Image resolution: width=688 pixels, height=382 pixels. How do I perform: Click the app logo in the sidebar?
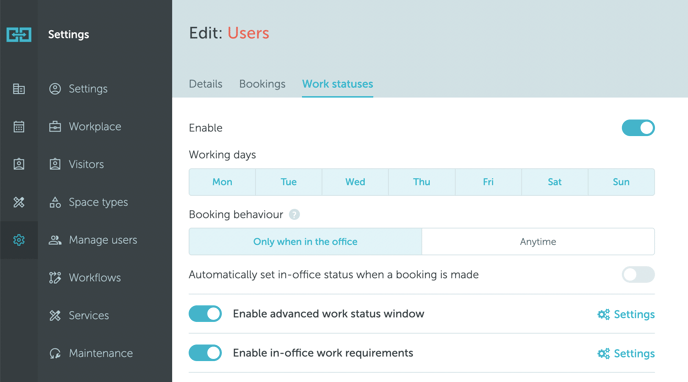[x=19, y=34]
